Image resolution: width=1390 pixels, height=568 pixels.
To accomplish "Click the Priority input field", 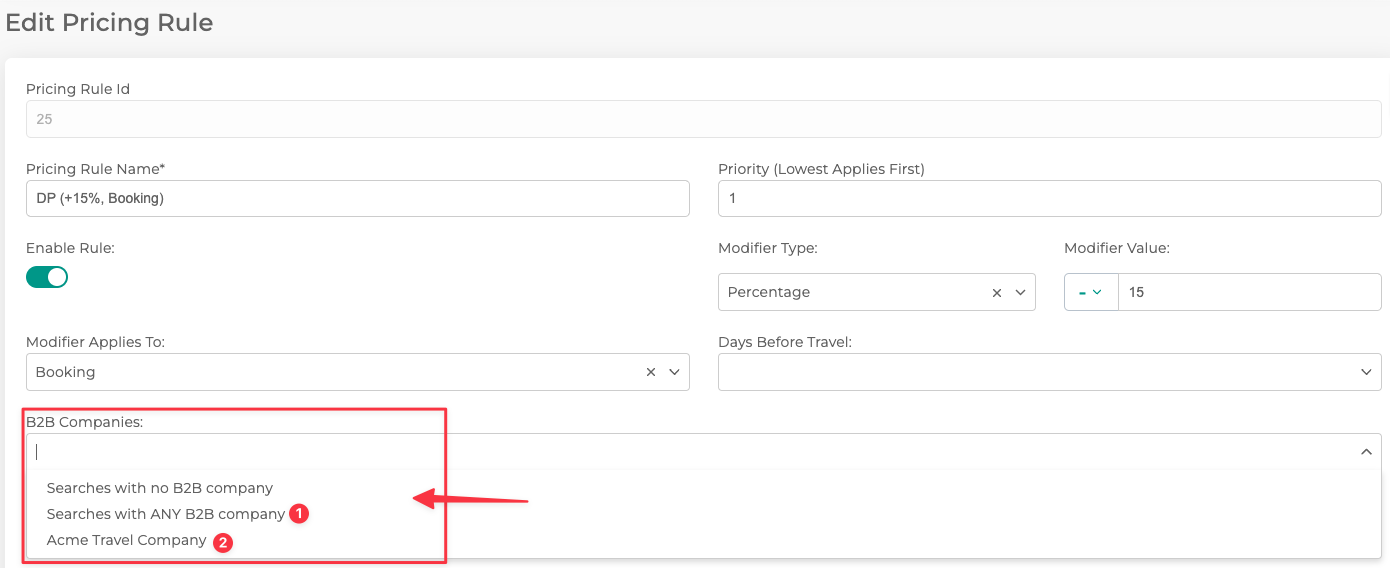I will click(x=1049, y=198).
